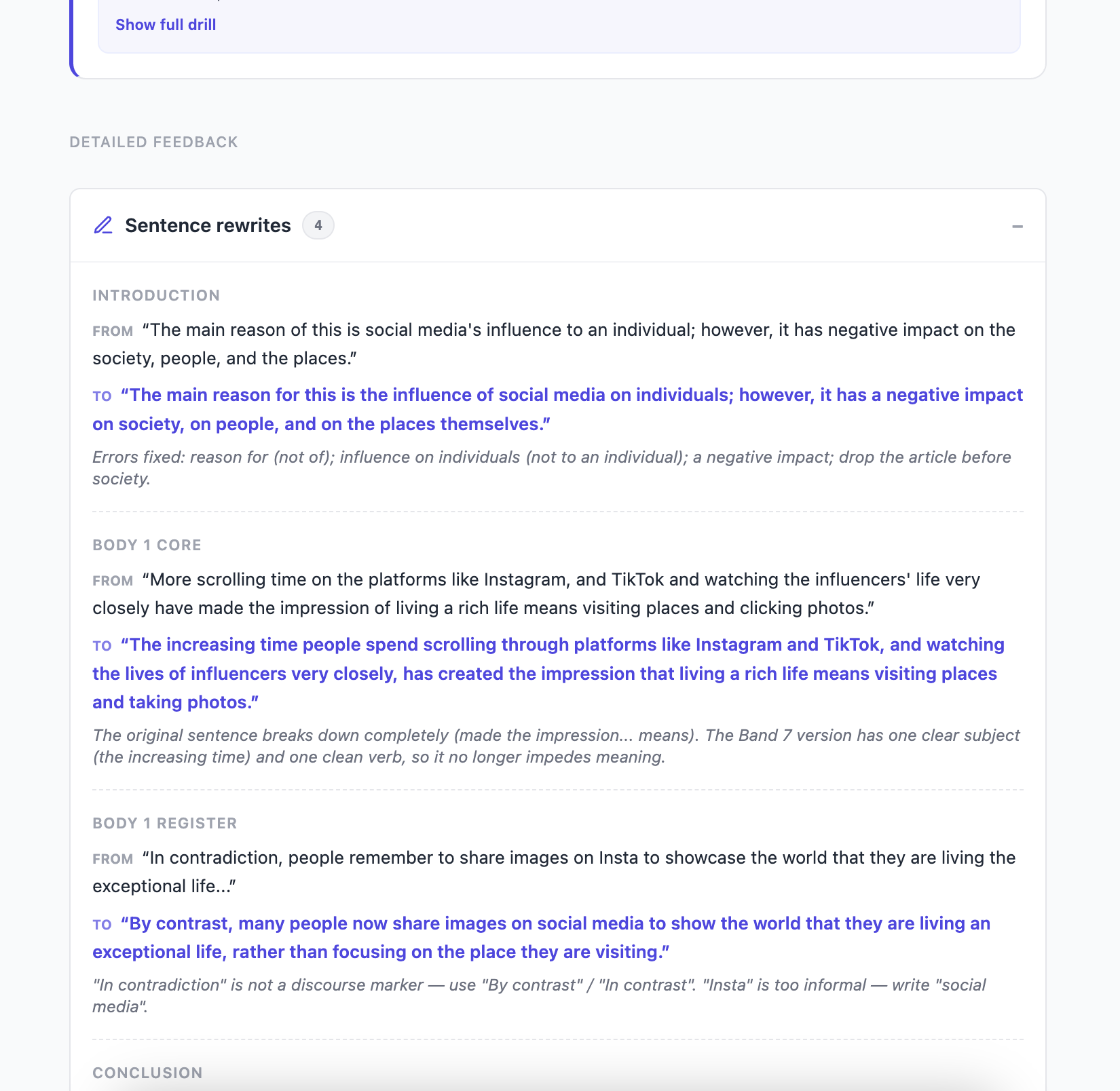Click the INTRODUCTION subsection heading

(156, 295)
